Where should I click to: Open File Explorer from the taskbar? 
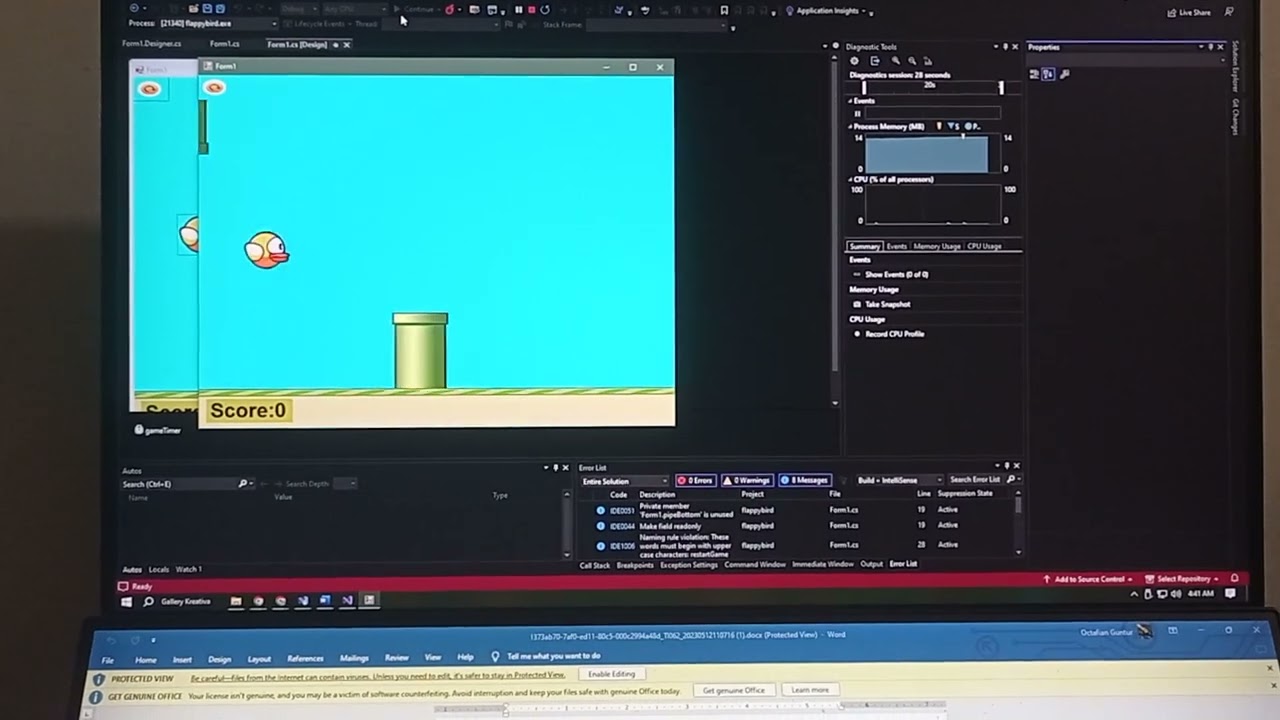pyautogui.click(x=236, y=601)
